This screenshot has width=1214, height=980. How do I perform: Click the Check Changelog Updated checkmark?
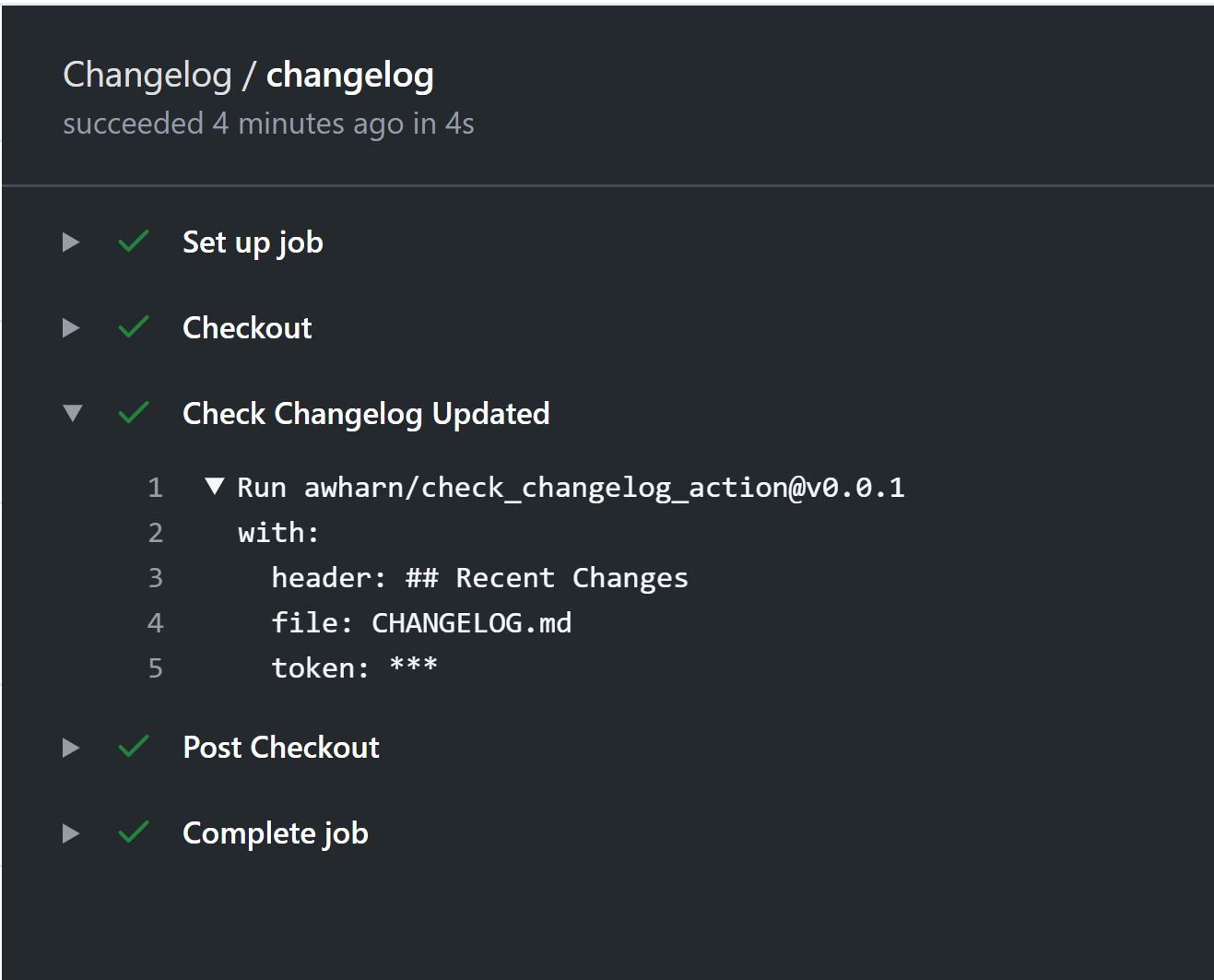[132, 413]
